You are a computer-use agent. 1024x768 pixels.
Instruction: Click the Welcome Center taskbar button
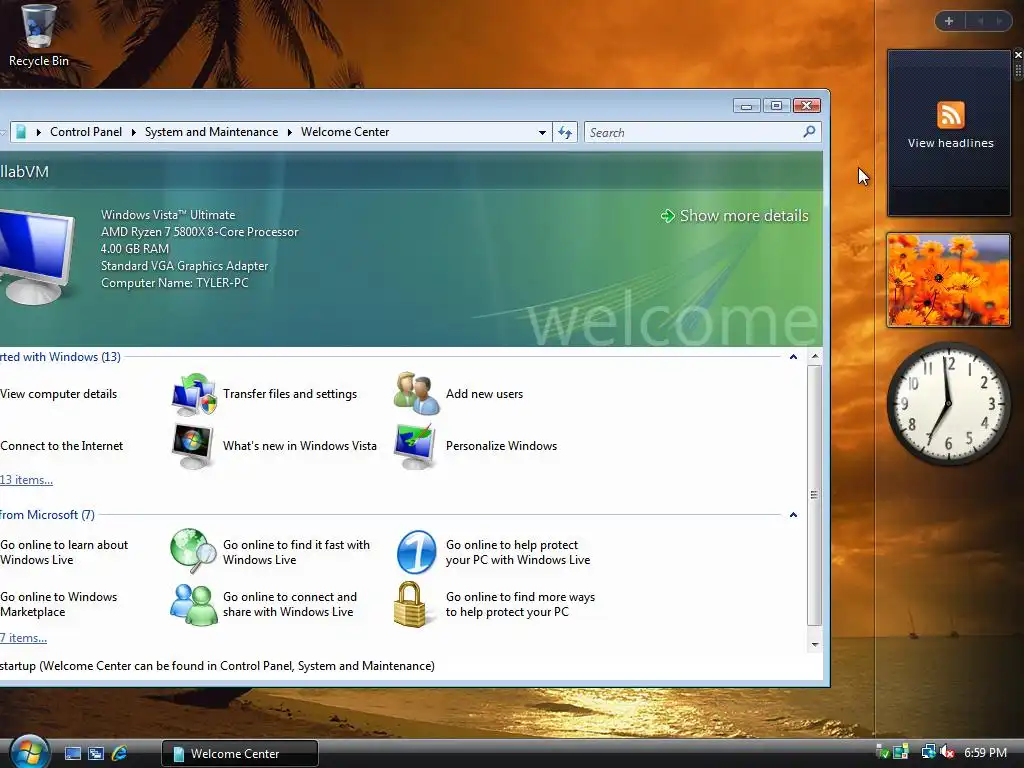point(240,754)
